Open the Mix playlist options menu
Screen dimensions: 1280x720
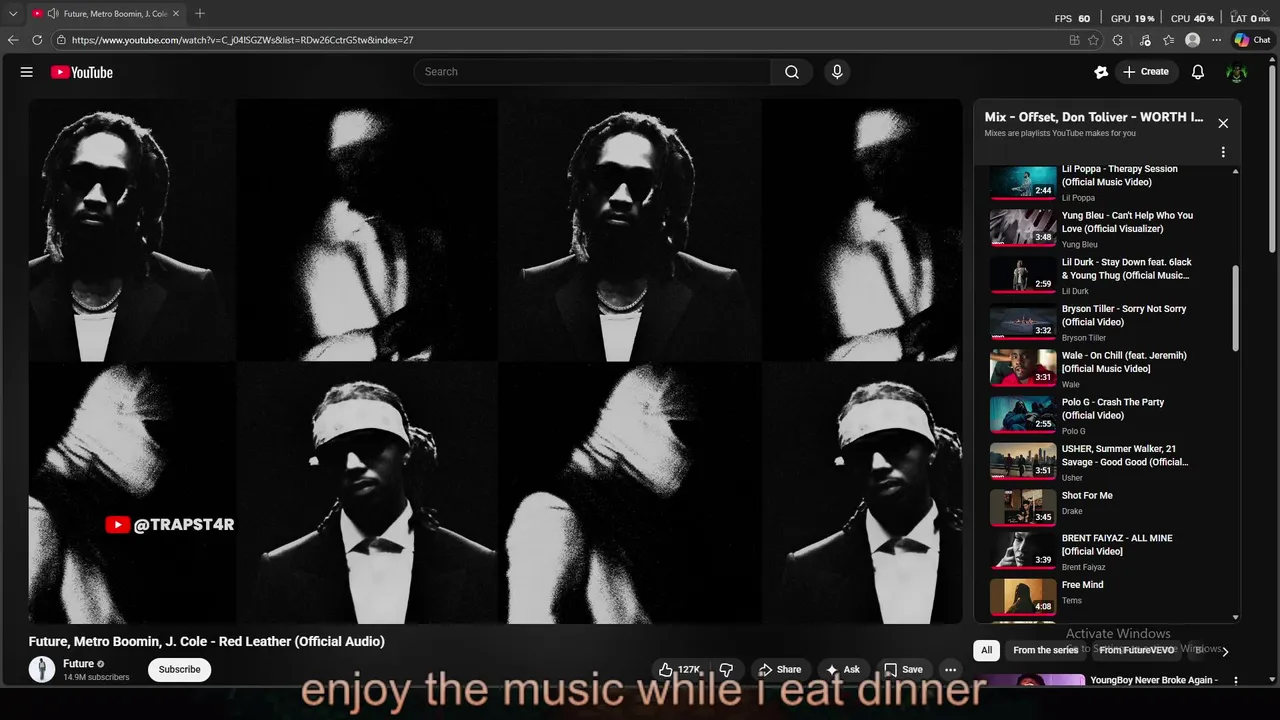coord(1222,152)
